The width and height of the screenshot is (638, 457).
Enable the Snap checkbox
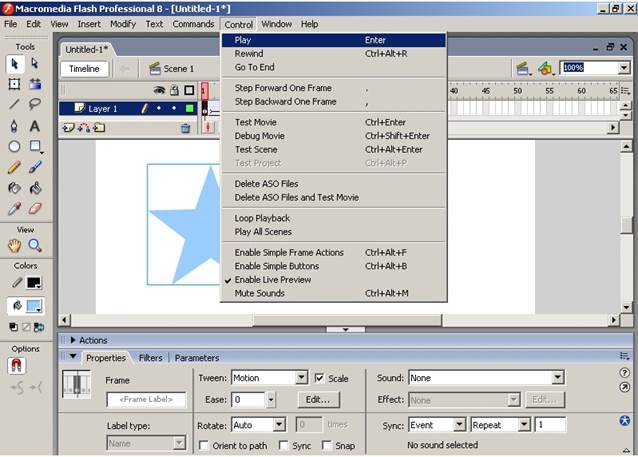click(326, 445)
